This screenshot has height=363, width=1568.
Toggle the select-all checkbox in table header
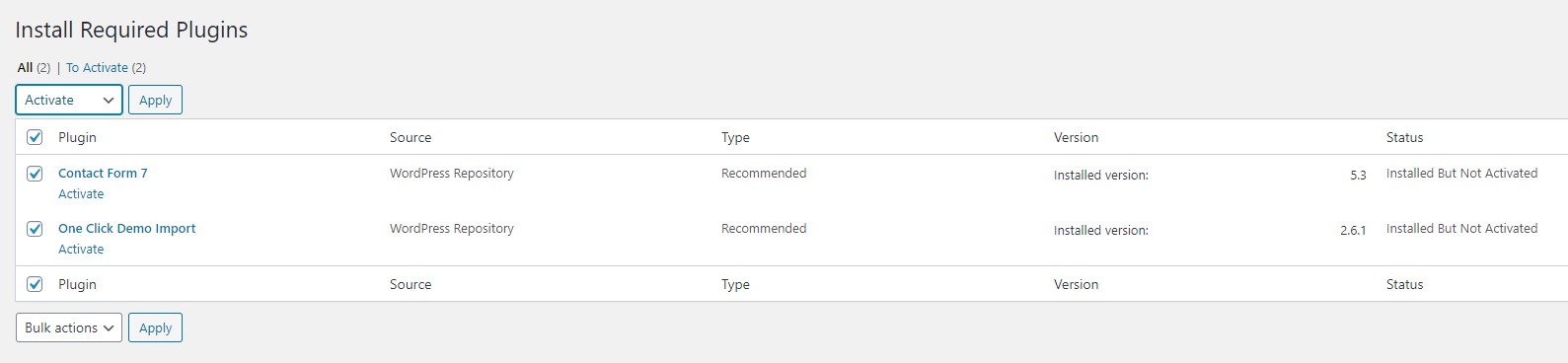[x=35, y=137]
